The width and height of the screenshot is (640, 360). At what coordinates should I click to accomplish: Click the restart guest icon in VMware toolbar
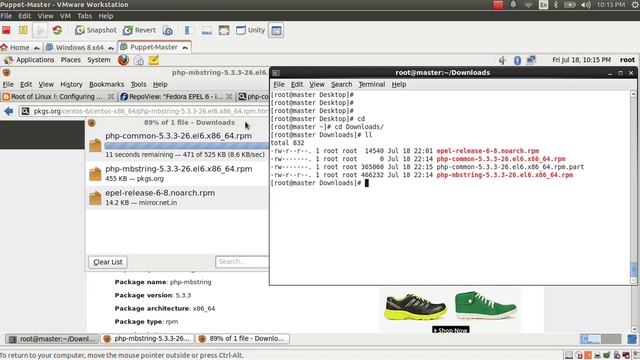(x=57, y=30)
